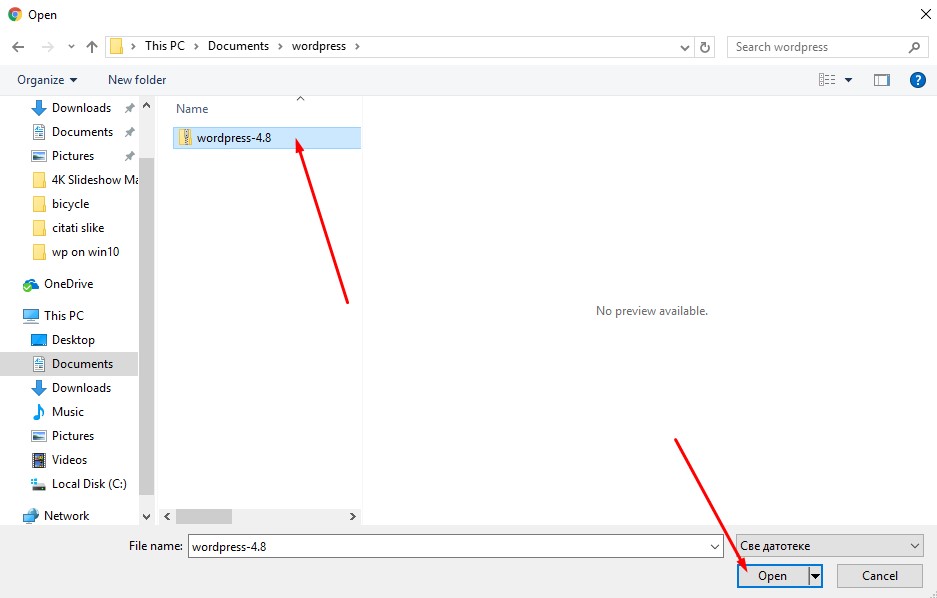Viewport: 937px width, 598px height.
Task: Click the pin icon next to Pictures
Action: [x=129, y=156]
